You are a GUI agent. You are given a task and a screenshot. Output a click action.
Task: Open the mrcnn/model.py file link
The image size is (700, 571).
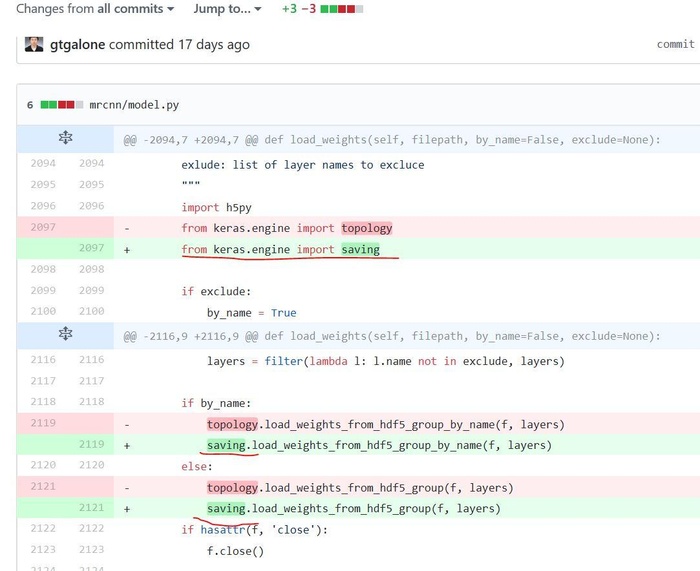click(134, 105)
